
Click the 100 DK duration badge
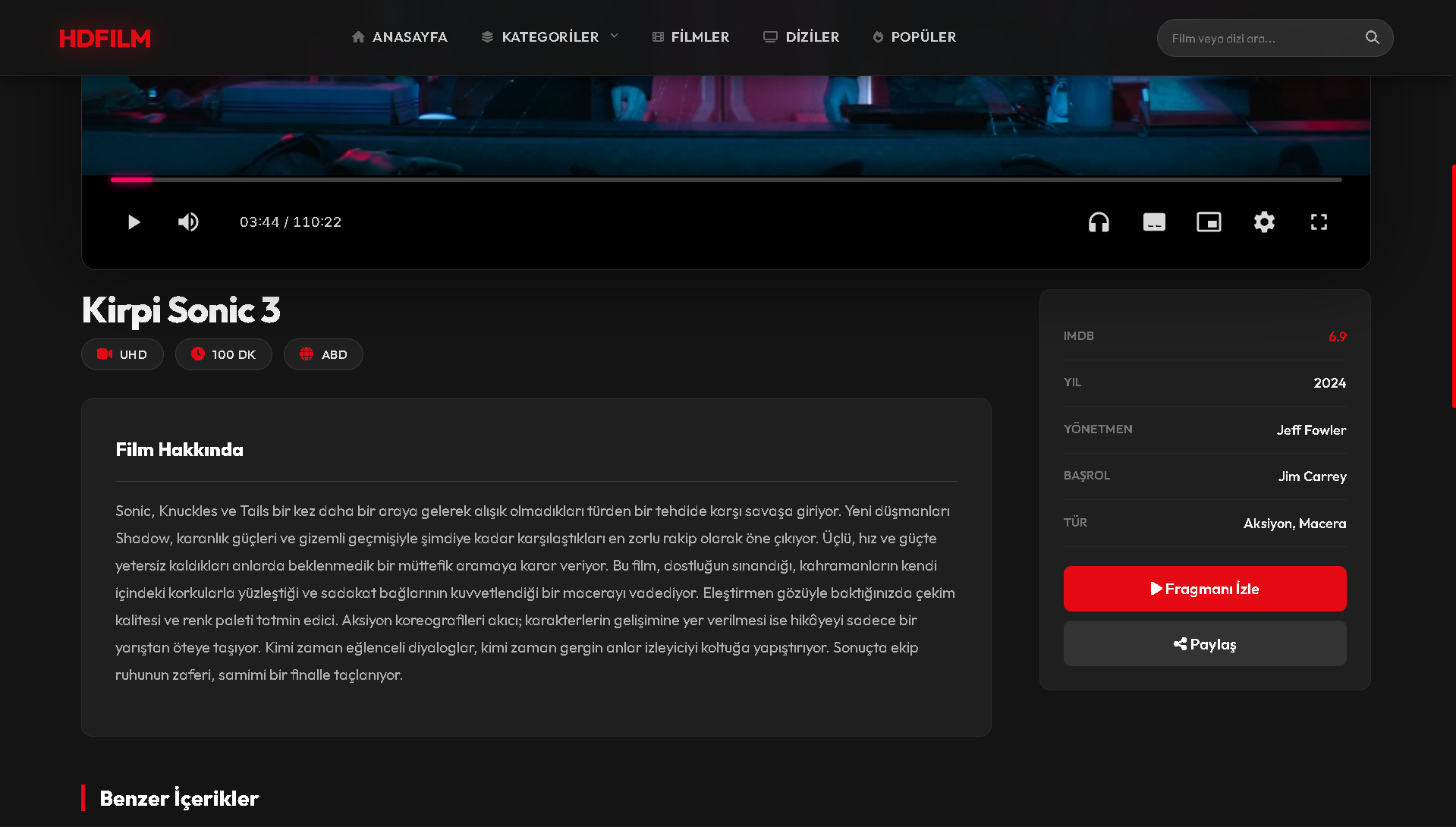click(223, 354)
